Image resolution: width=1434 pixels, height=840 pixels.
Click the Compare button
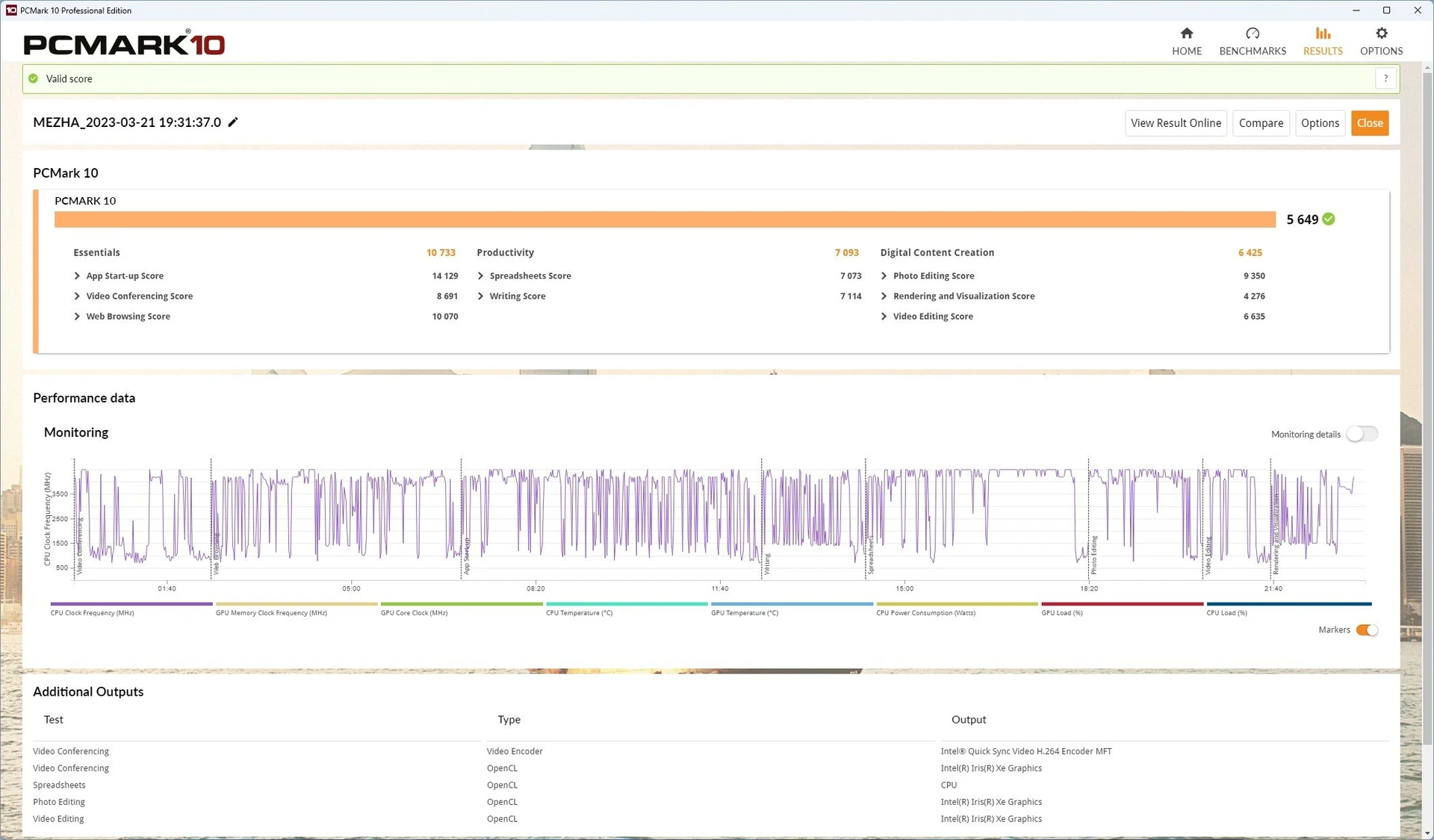pos(1261,123)
